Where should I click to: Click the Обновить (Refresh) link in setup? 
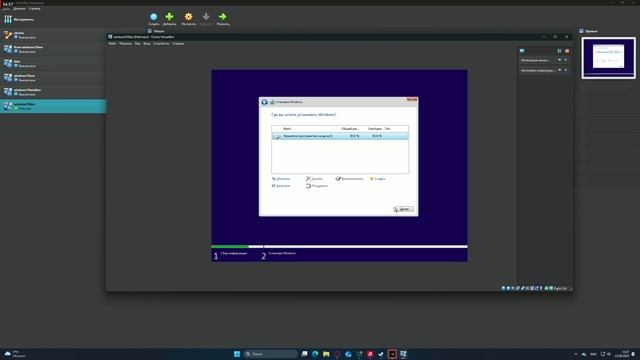tap(281, 179)
